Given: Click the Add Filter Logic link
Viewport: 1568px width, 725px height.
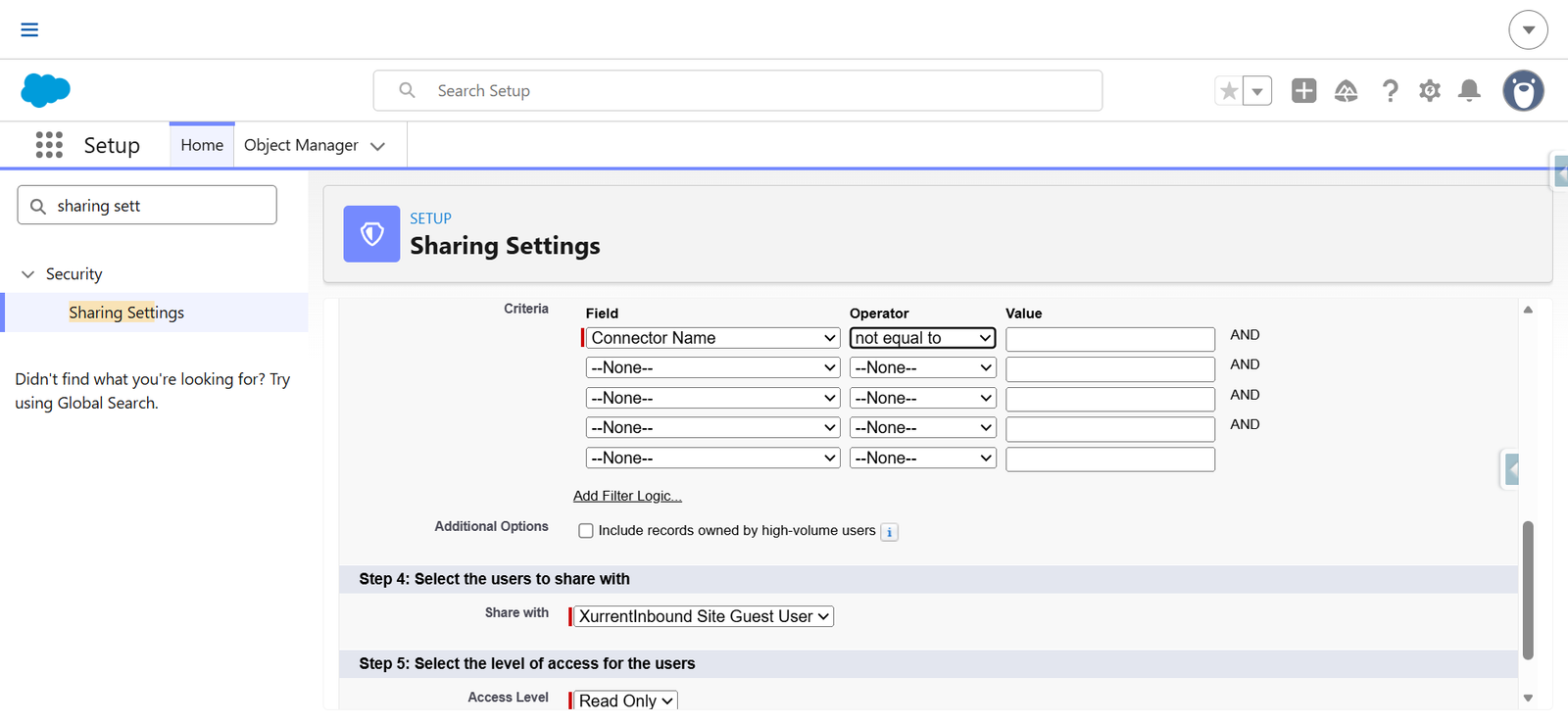Looking at the screenshot, I should pos(627,496).
